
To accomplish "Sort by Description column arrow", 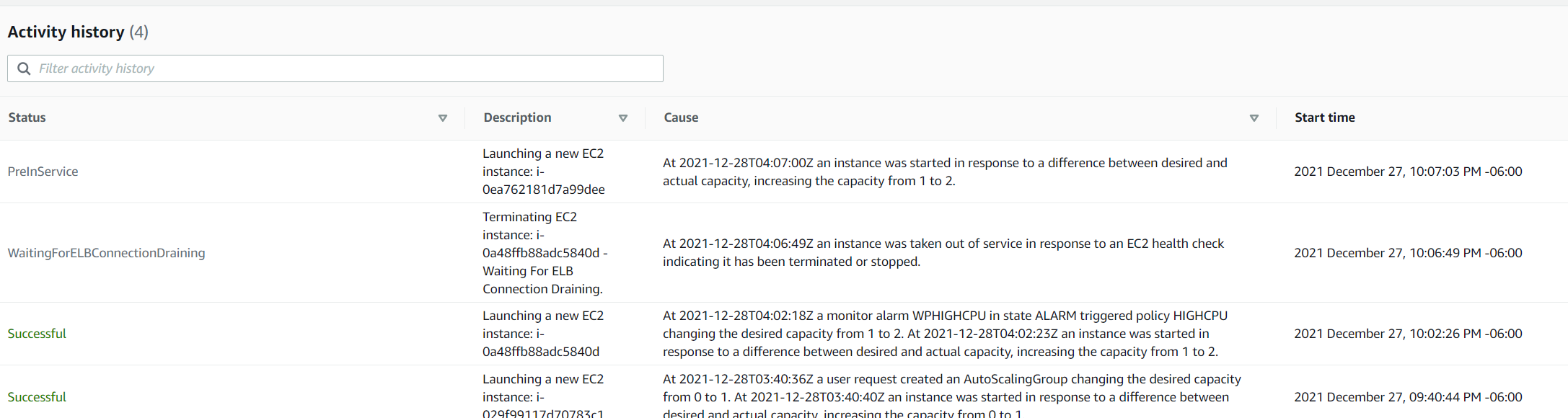I will coord(623,118).
